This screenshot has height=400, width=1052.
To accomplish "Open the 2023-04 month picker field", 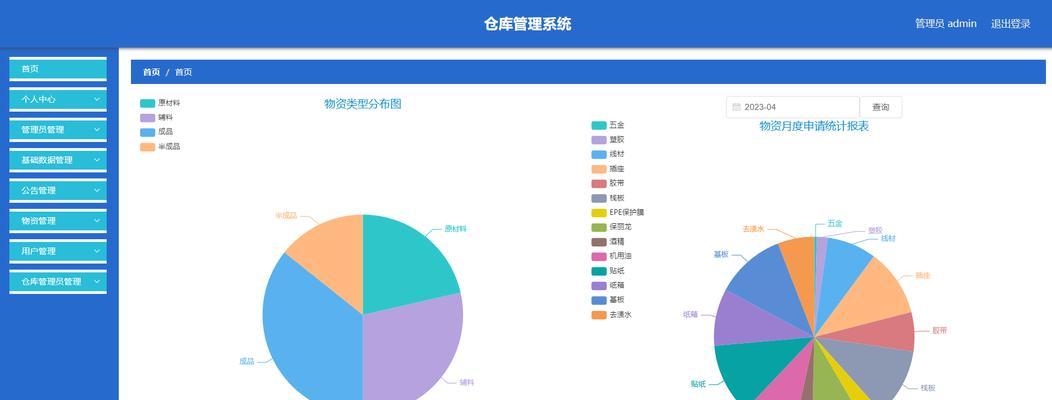I will (792, 107).
